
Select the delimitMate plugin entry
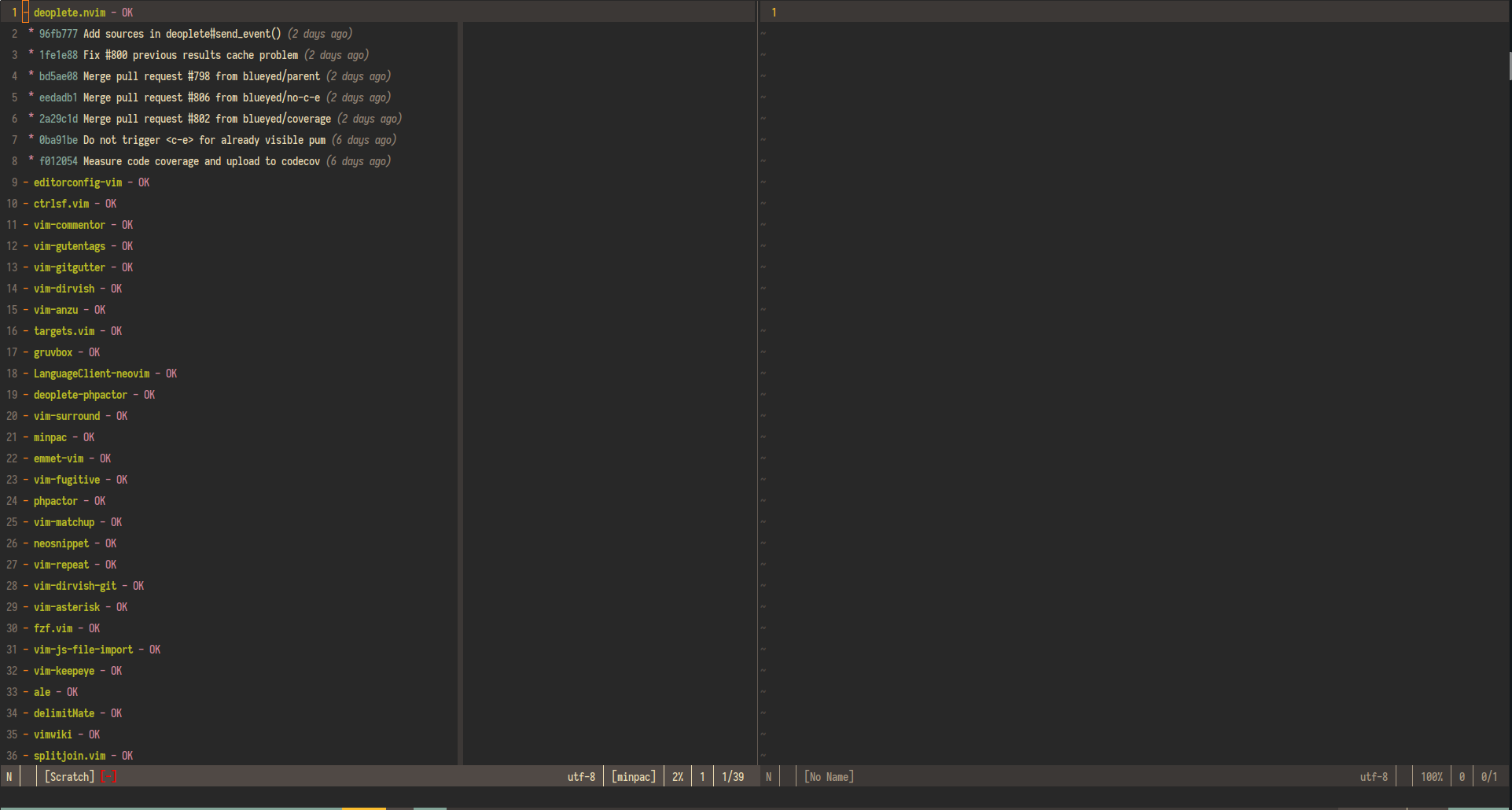tap(72, 713)
